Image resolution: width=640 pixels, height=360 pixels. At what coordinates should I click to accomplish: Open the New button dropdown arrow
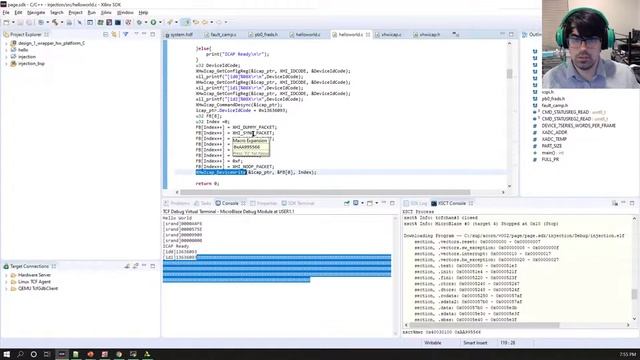pyautogui.click(x=13, y=22)
